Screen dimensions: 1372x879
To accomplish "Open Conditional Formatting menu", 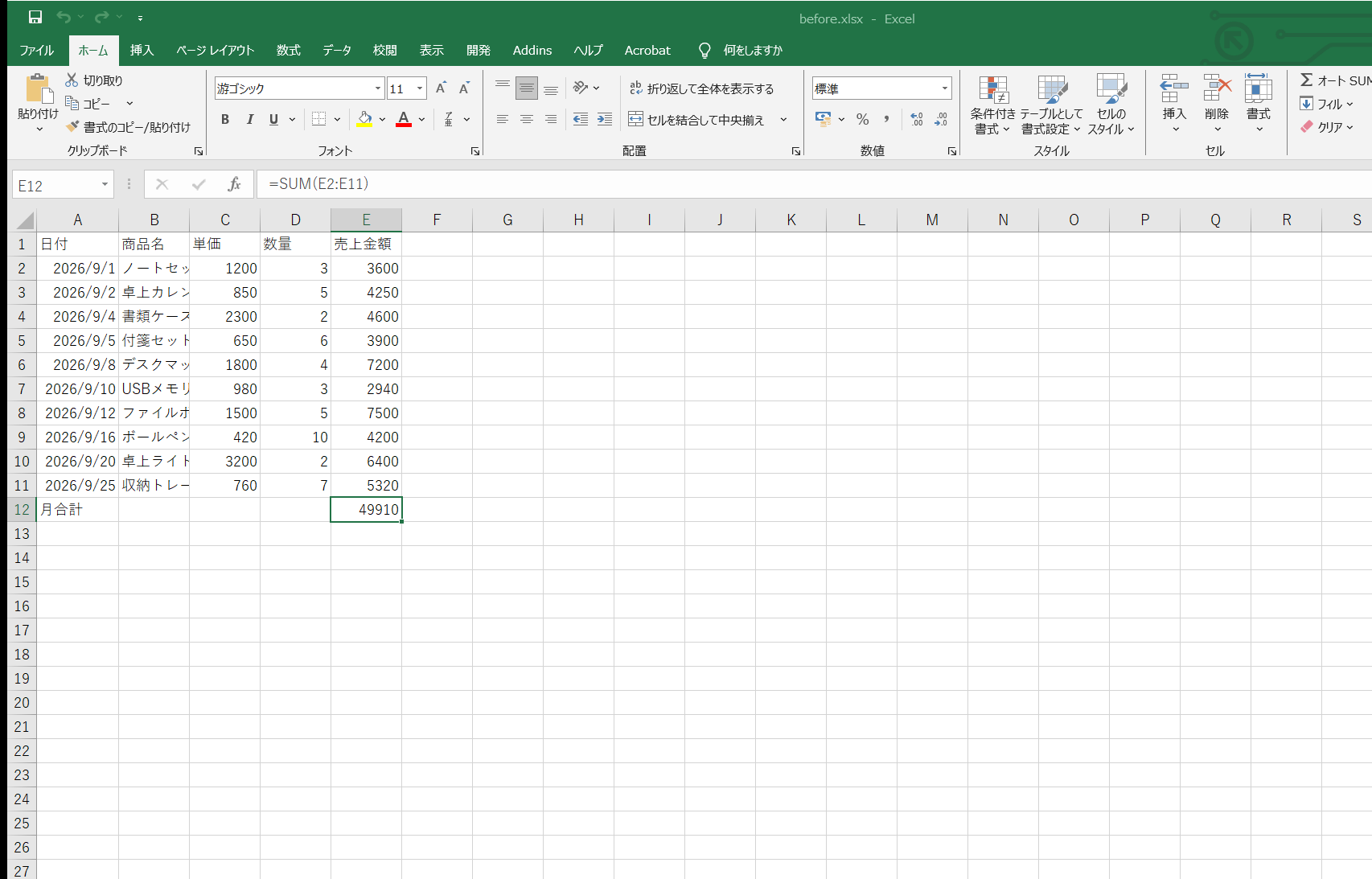I will pyautogui.click(x=993, y=105).
